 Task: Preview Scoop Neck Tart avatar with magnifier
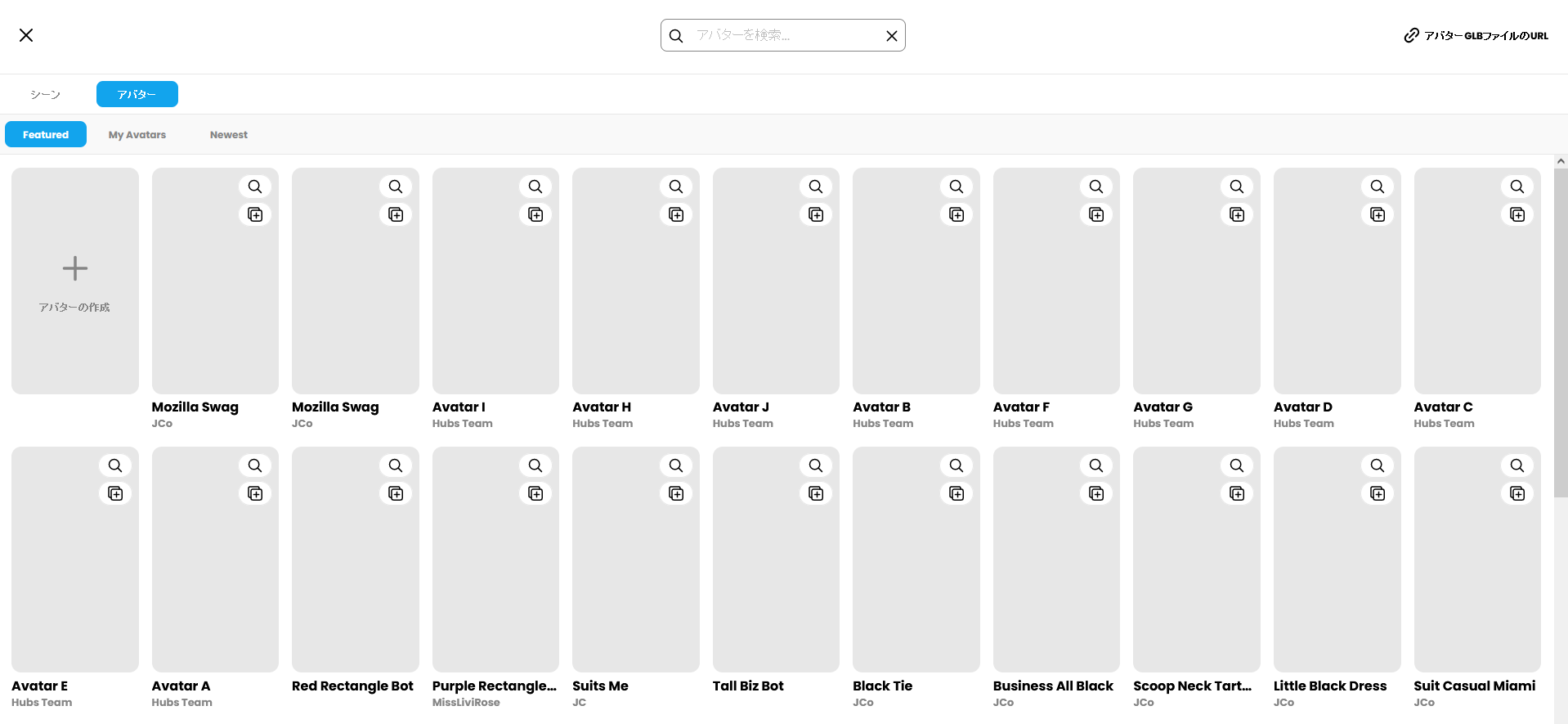point(1237,465)
